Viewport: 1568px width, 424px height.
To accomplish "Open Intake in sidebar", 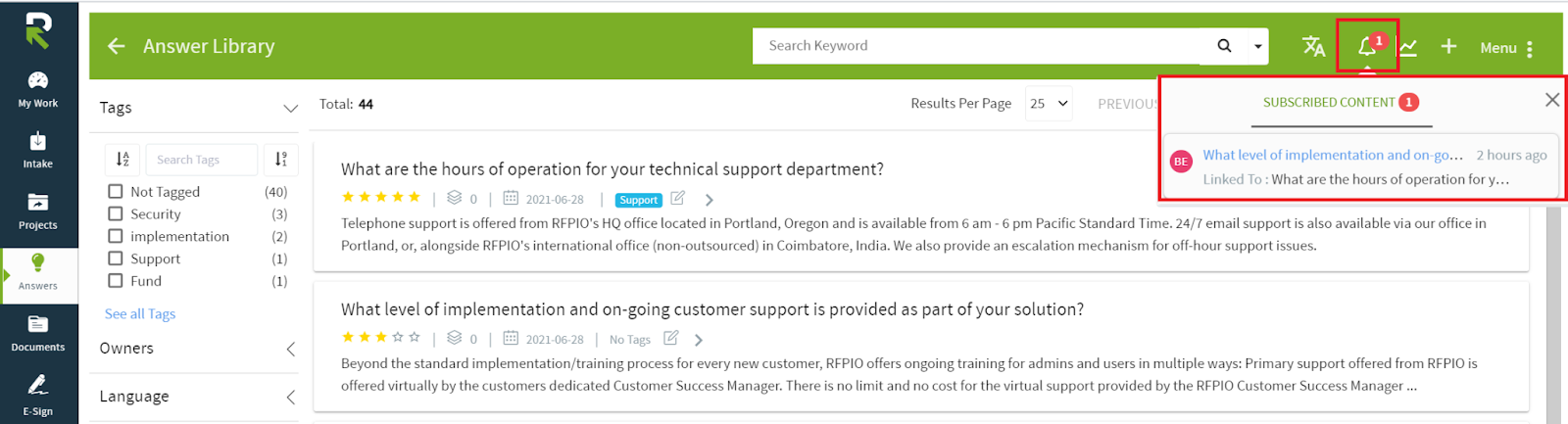I will (x=38, y=150).
